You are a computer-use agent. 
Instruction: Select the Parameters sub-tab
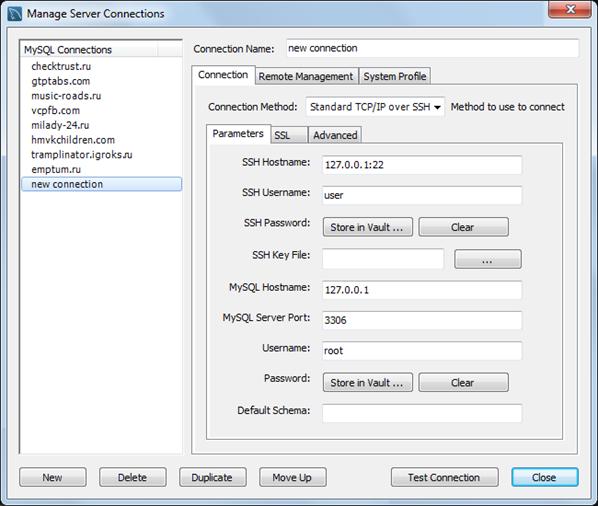click(238, 134)
